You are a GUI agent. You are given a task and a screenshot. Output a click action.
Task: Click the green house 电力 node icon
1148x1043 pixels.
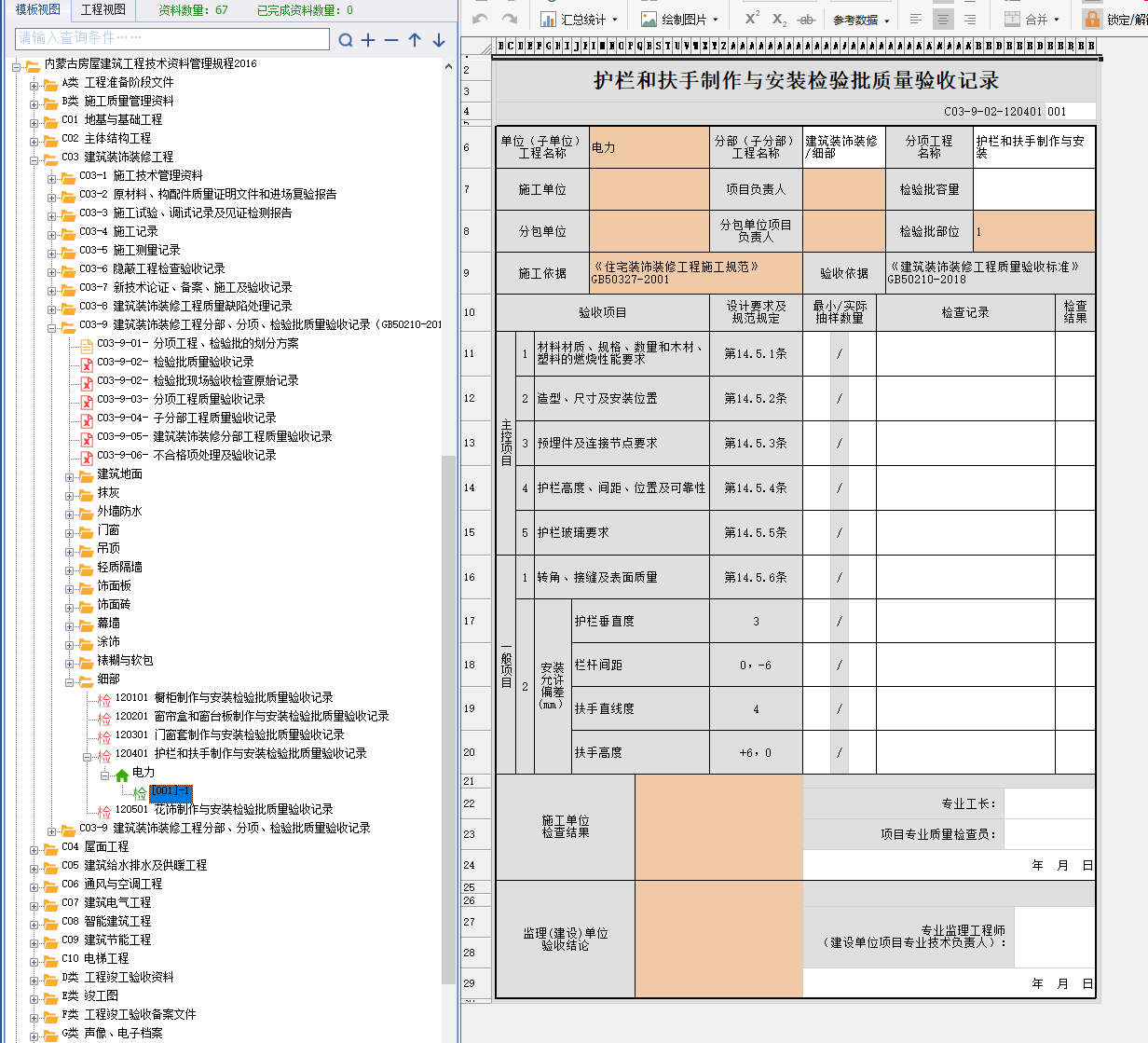tap(122, 774)
